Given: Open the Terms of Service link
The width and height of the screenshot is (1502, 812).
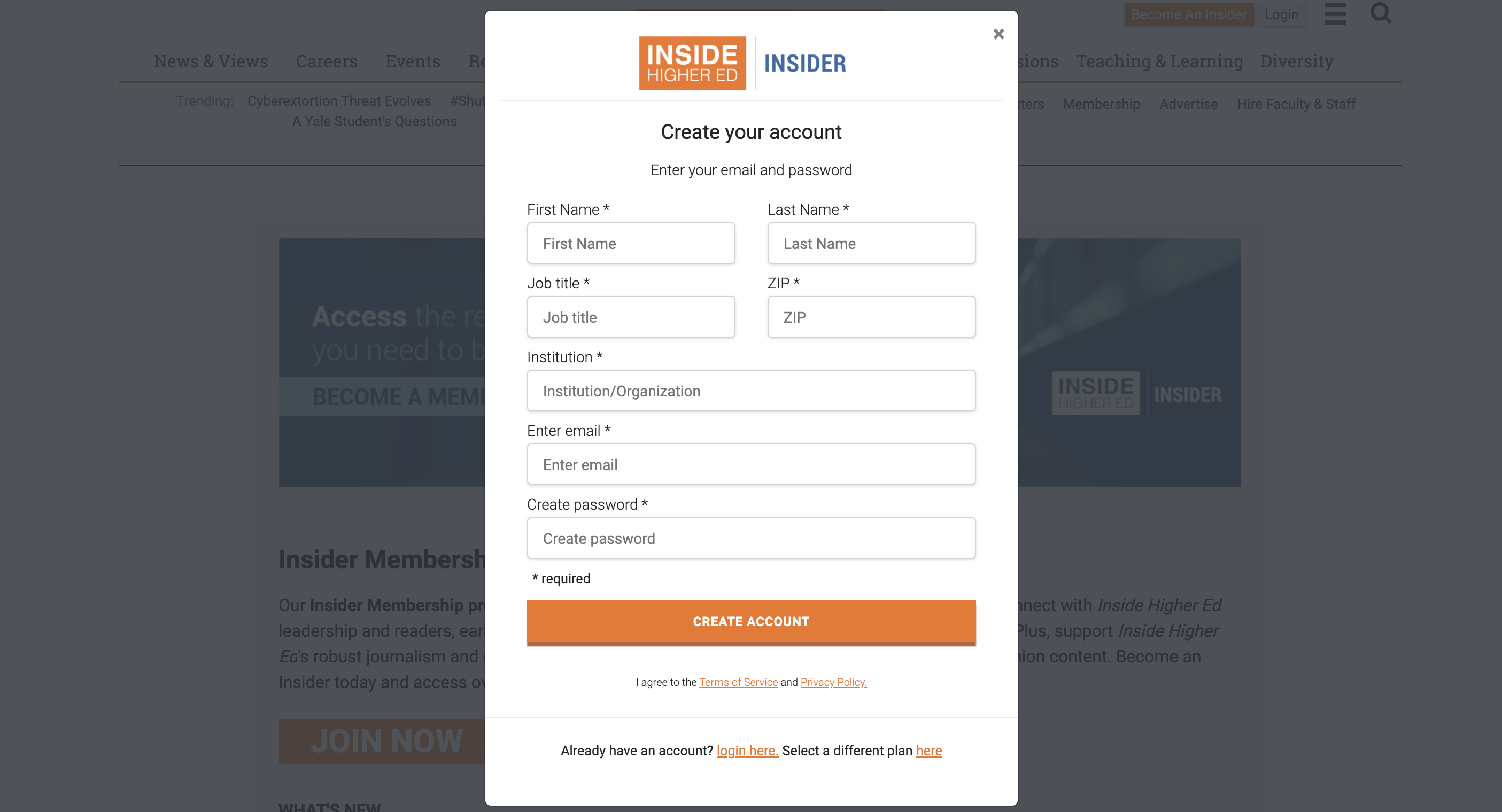Looking at the screenshot, I should (738, 682).
